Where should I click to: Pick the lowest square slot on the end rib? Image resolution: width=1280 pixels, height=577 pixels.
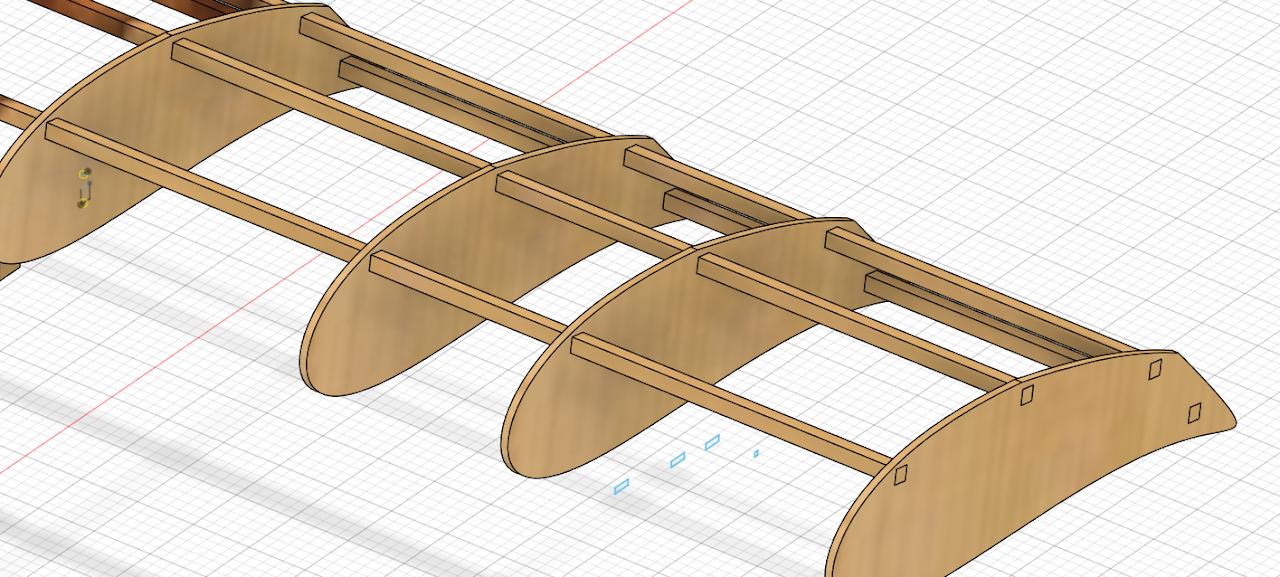[x=899, y=475]
